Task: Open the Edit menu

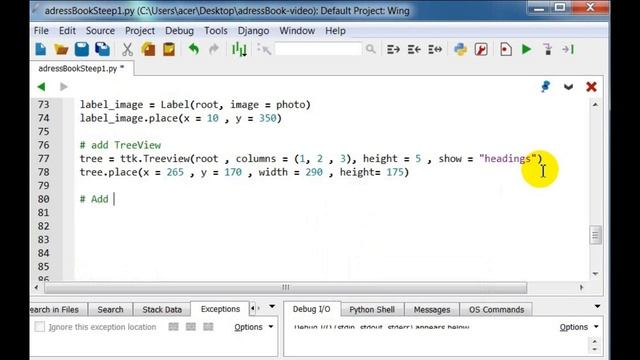Action: (67, 31)
